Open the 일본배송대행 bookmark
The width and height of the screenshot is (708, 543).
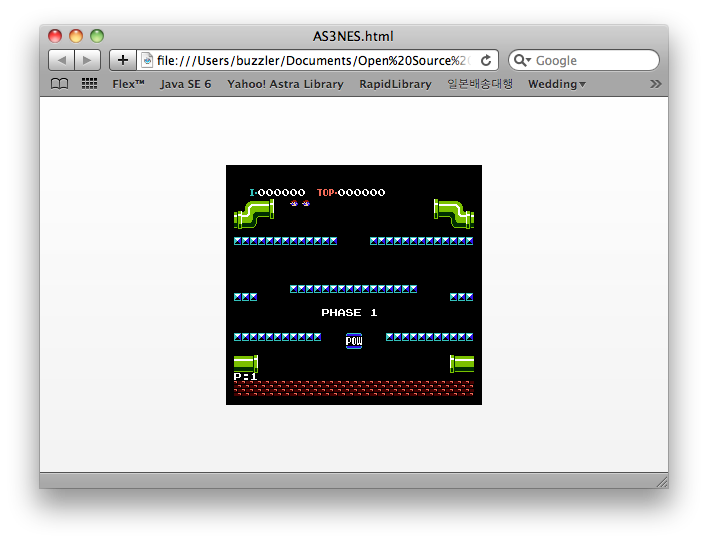tap(480, 84)
